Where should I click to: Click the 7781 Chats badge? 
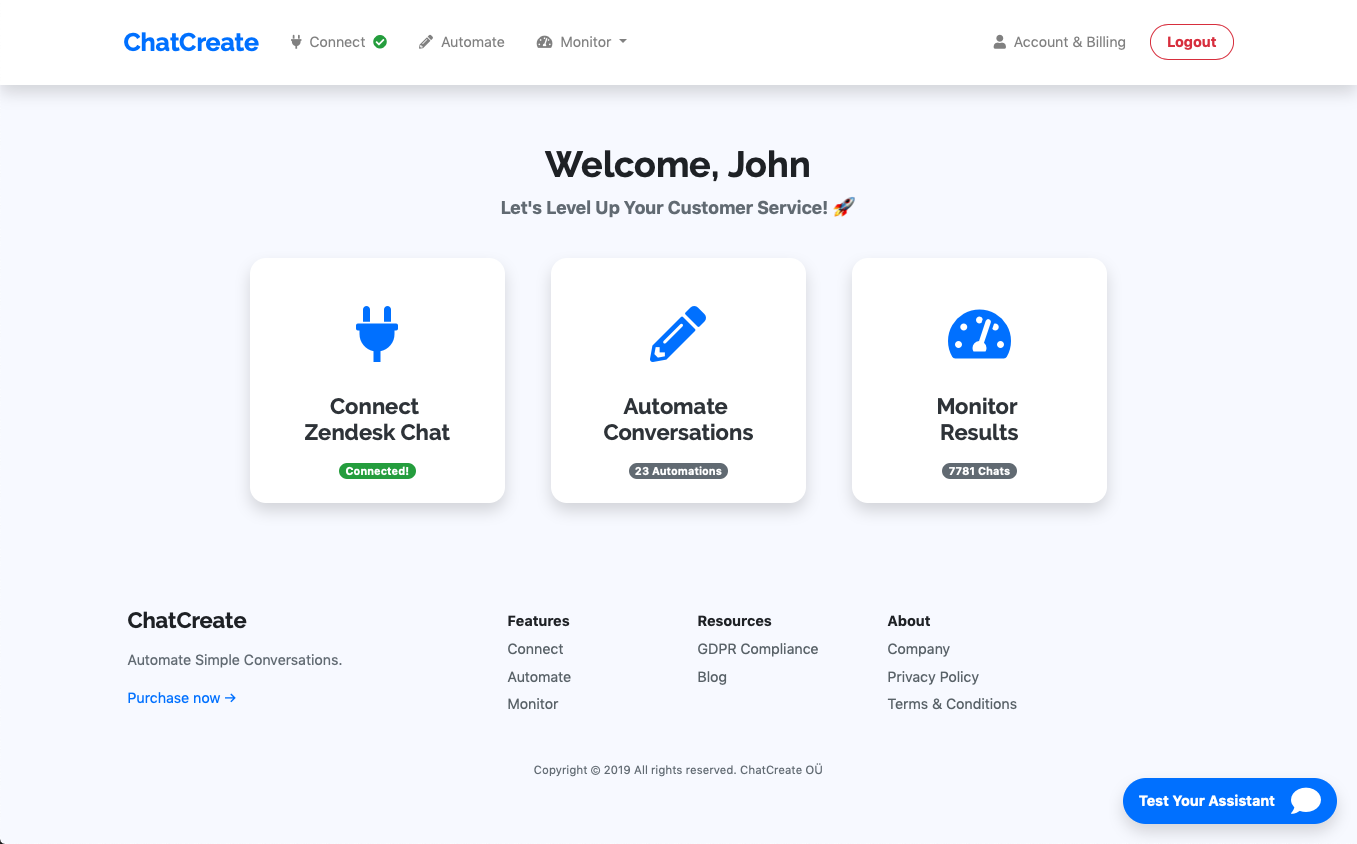tap(979, 471)
